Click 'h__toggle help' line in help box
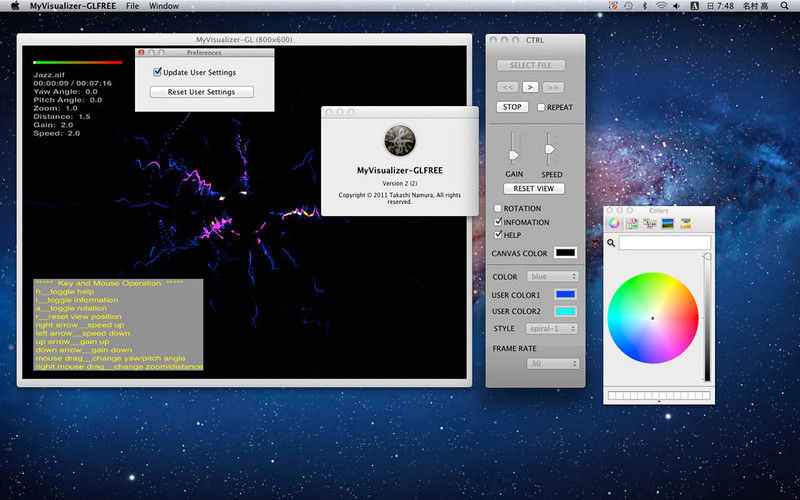Image resolution: width=800 pixels, height=500 pixels. [x=65, y=291]
